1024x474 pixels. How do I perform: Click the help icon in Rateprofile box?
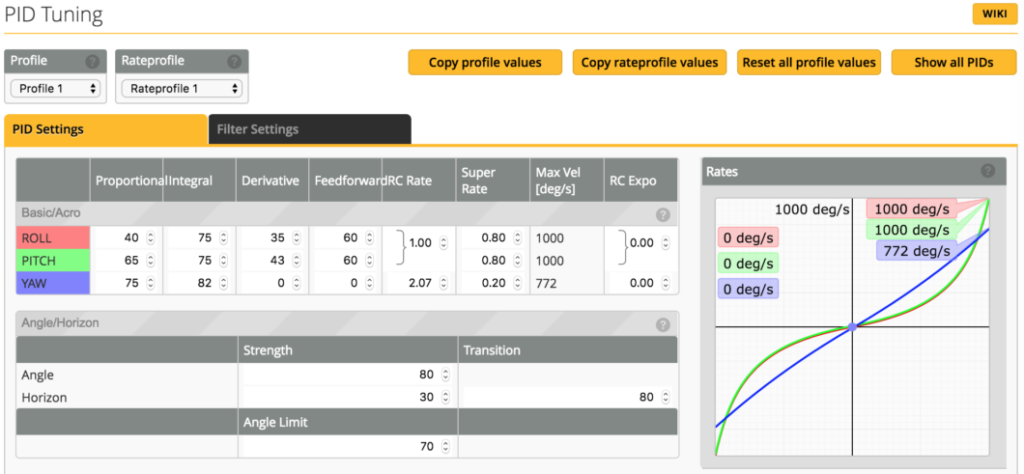234,61
